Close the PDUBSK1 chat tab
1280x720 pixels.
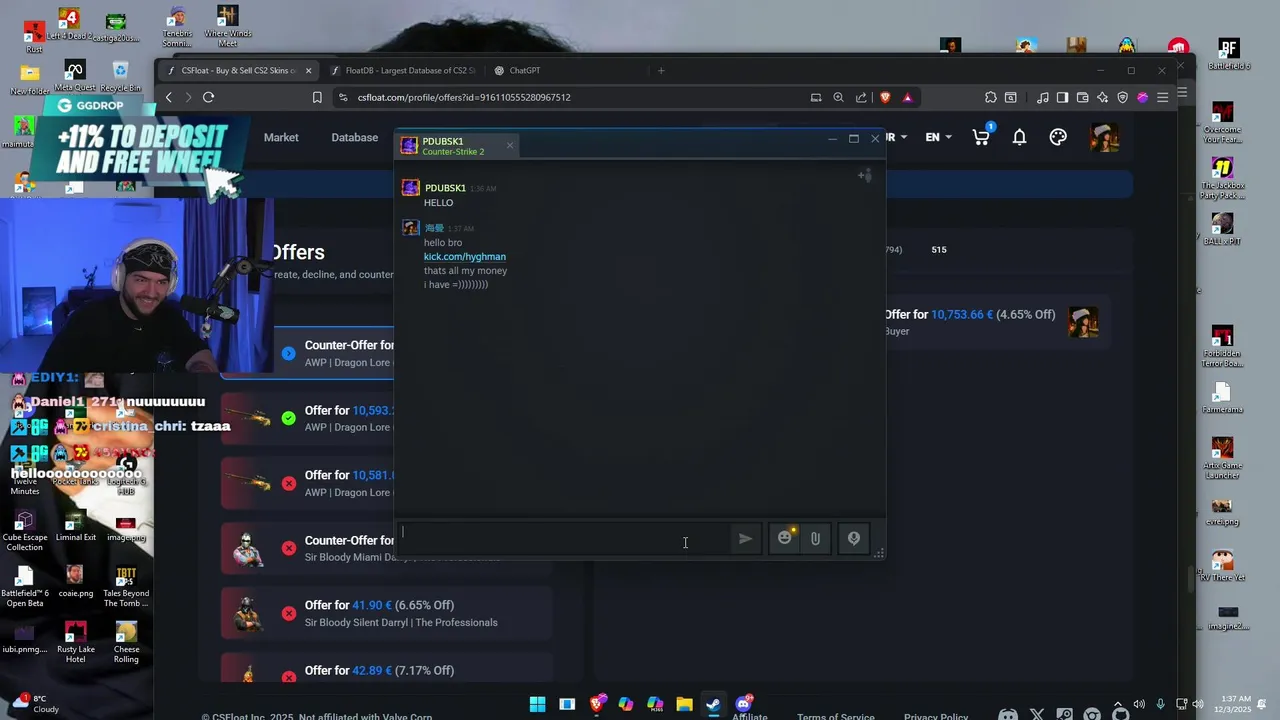509,145
